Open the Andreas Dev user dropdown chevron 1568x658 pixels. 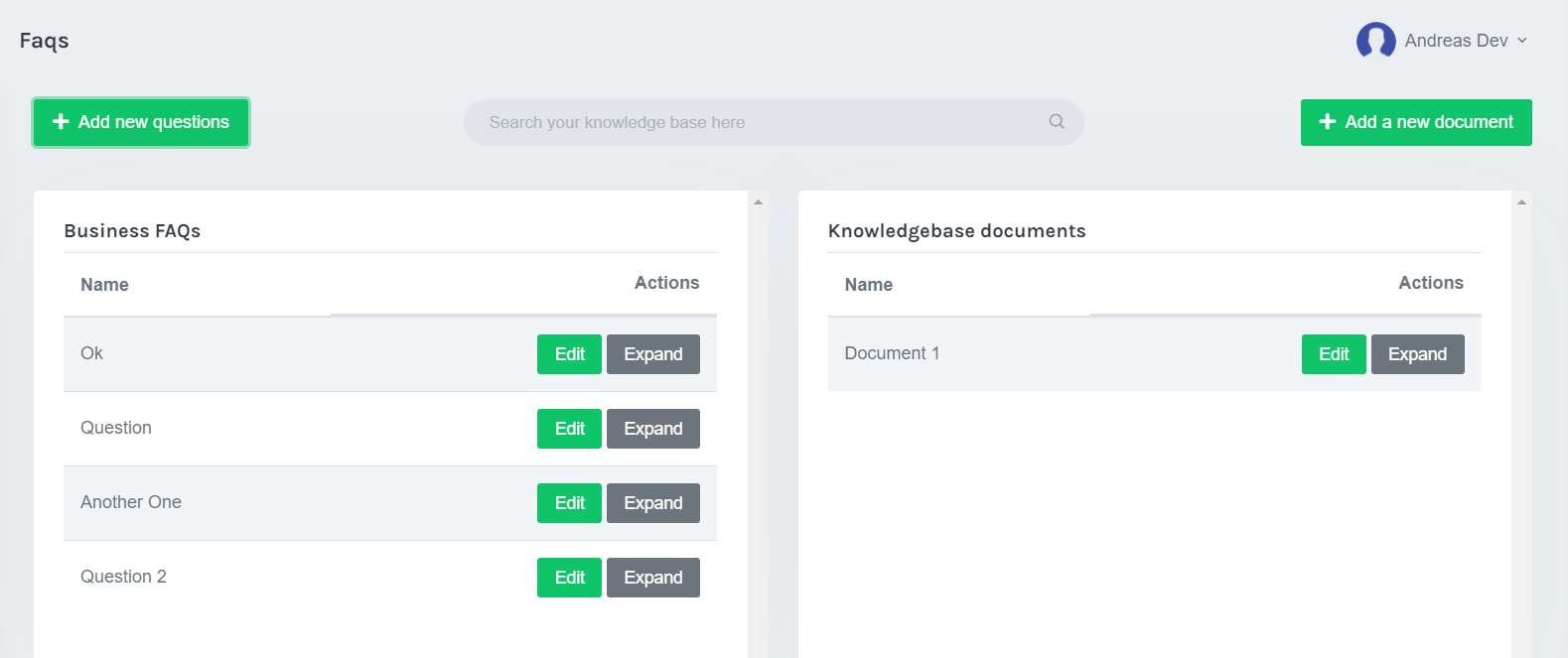[1522, 41]
